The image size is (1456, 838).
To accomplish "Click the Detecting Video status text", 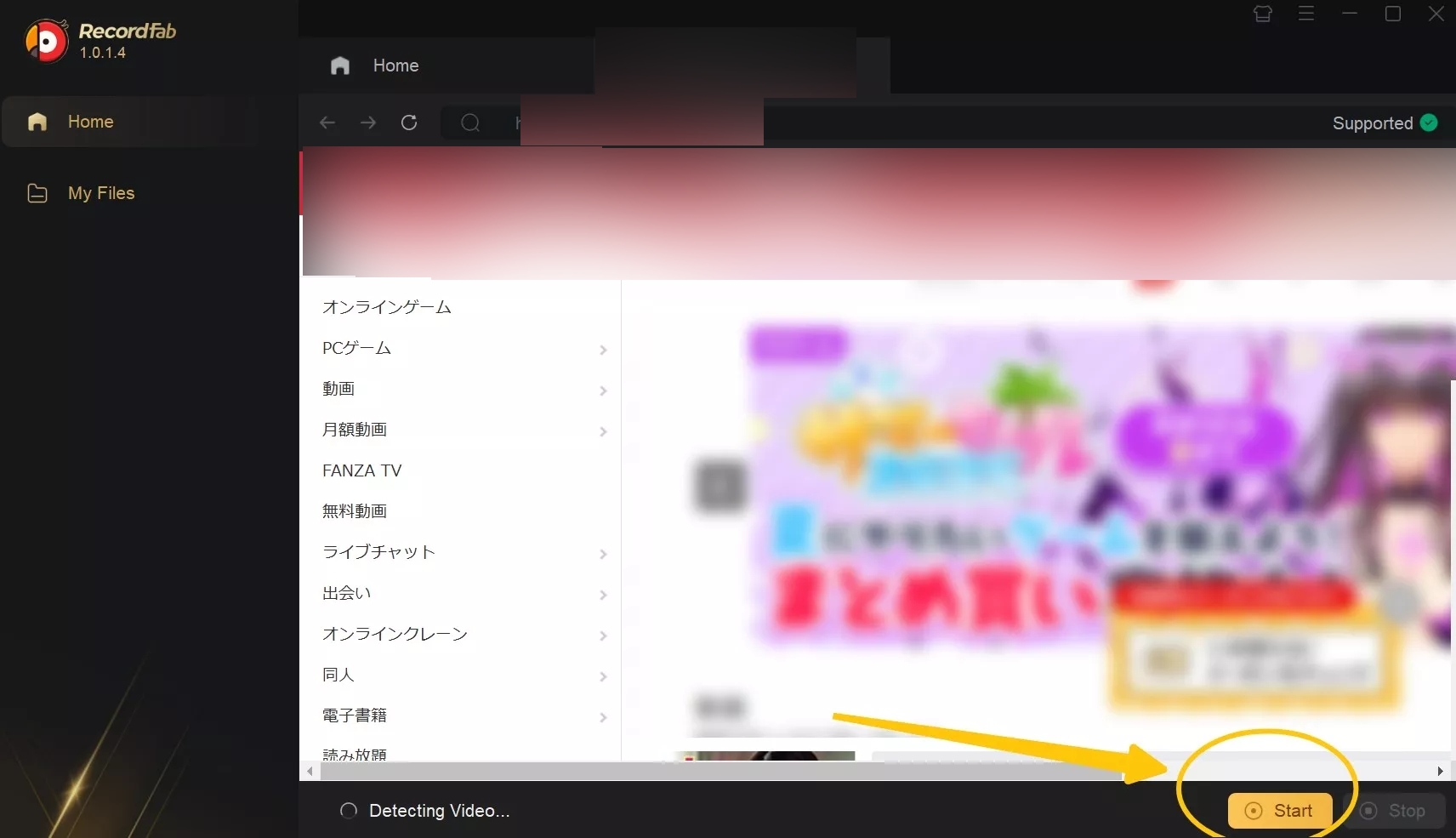I will 440,811.
